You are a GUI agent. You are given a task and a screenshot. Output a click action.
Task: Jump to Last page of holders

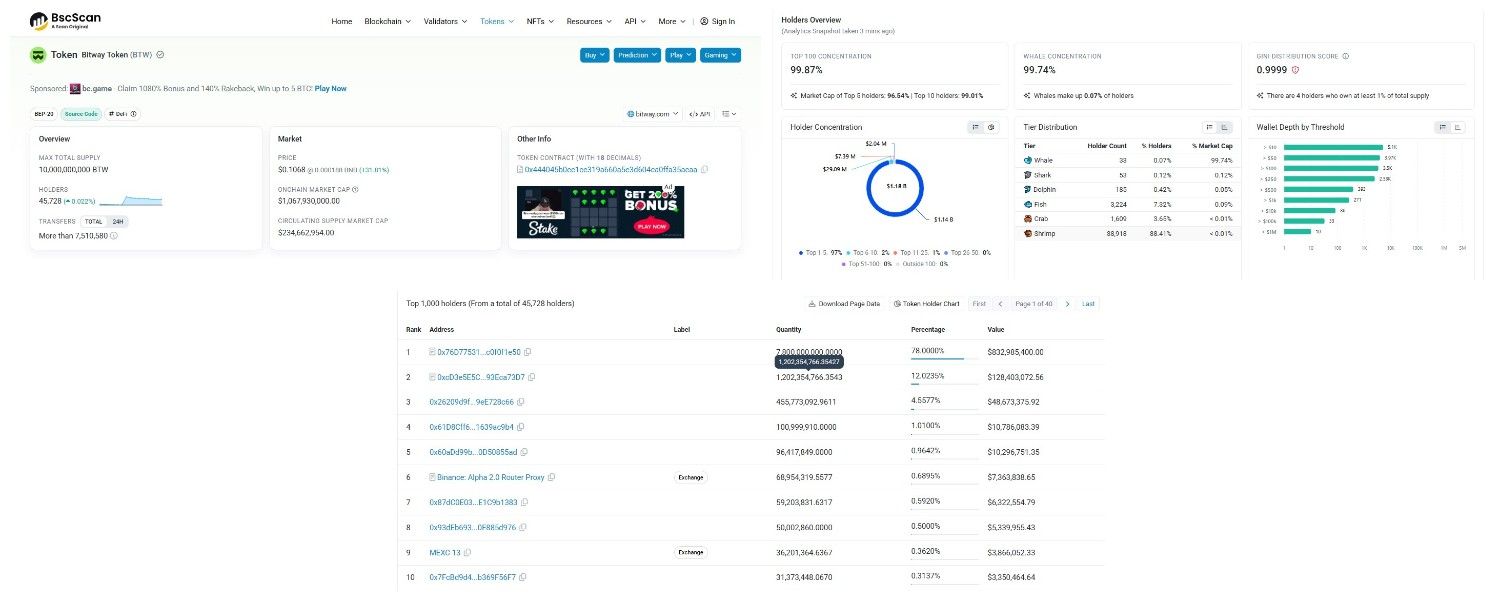click(x=1088, y=304)
